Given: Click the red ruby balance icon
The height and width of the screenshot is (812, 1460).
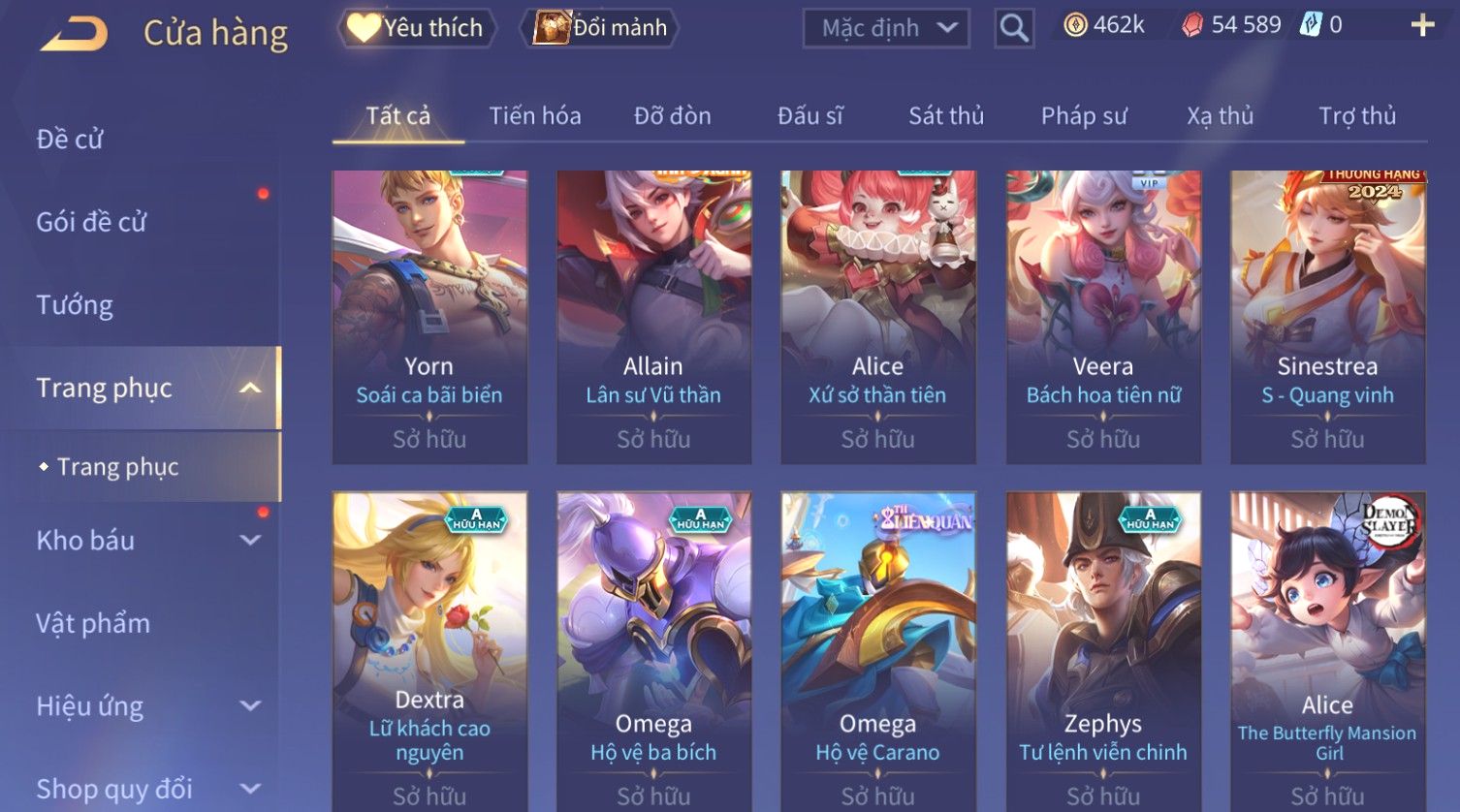Looking at the screenshot, I should pos(1192,25).
